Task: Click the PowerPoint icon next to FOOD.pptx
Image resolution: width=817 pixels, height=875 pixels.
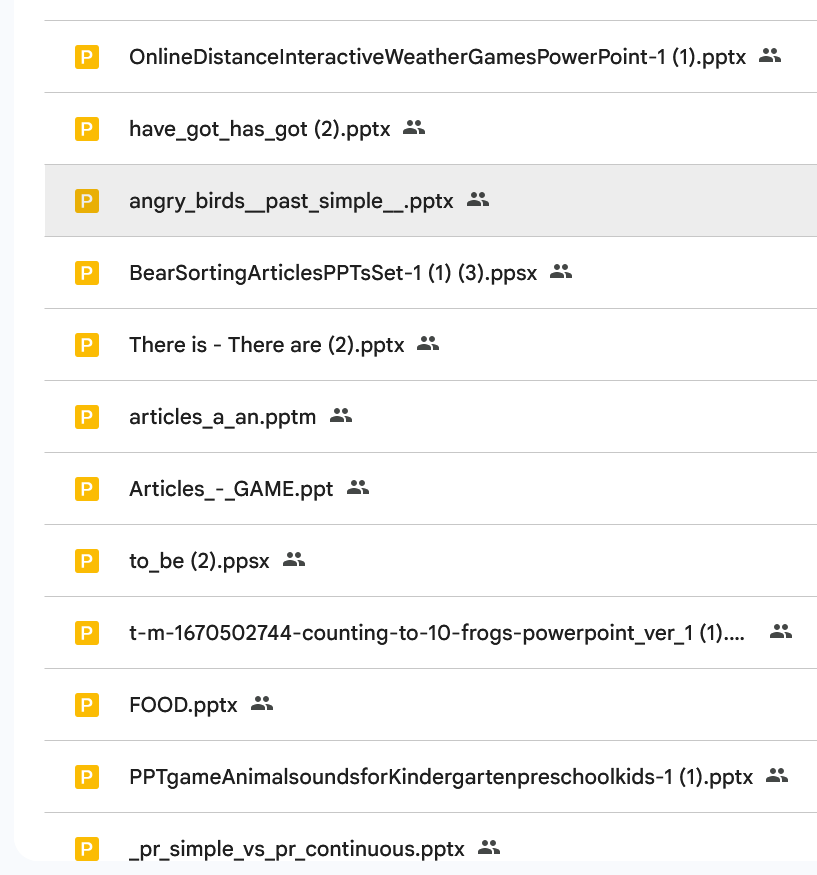Action: coord(87,705)
